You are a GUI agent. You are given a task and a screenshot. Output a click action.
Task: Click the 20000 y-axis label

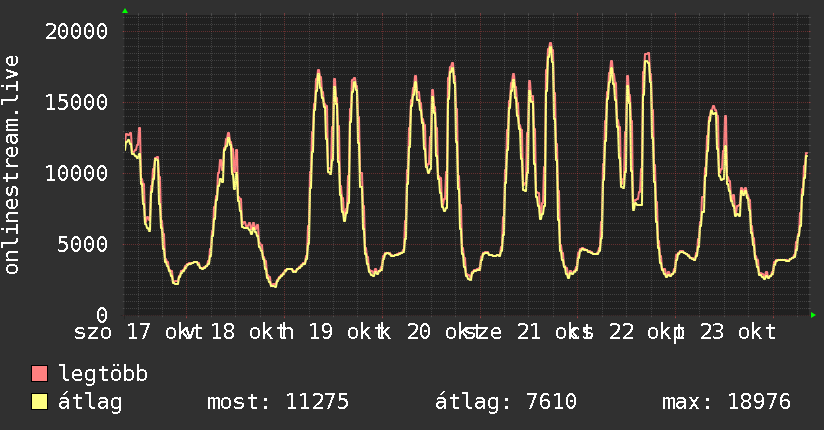pyautogui.click(x=77, y=32)
